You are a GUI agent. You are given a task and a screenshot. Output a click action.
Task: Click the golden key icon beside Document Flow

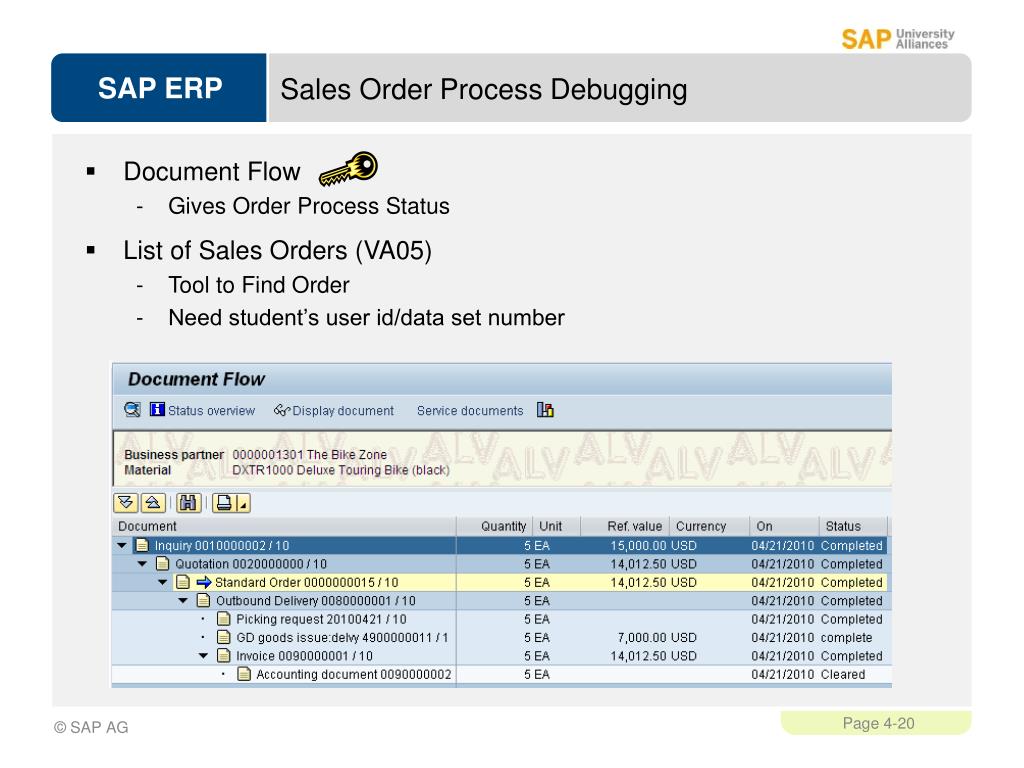349,168
